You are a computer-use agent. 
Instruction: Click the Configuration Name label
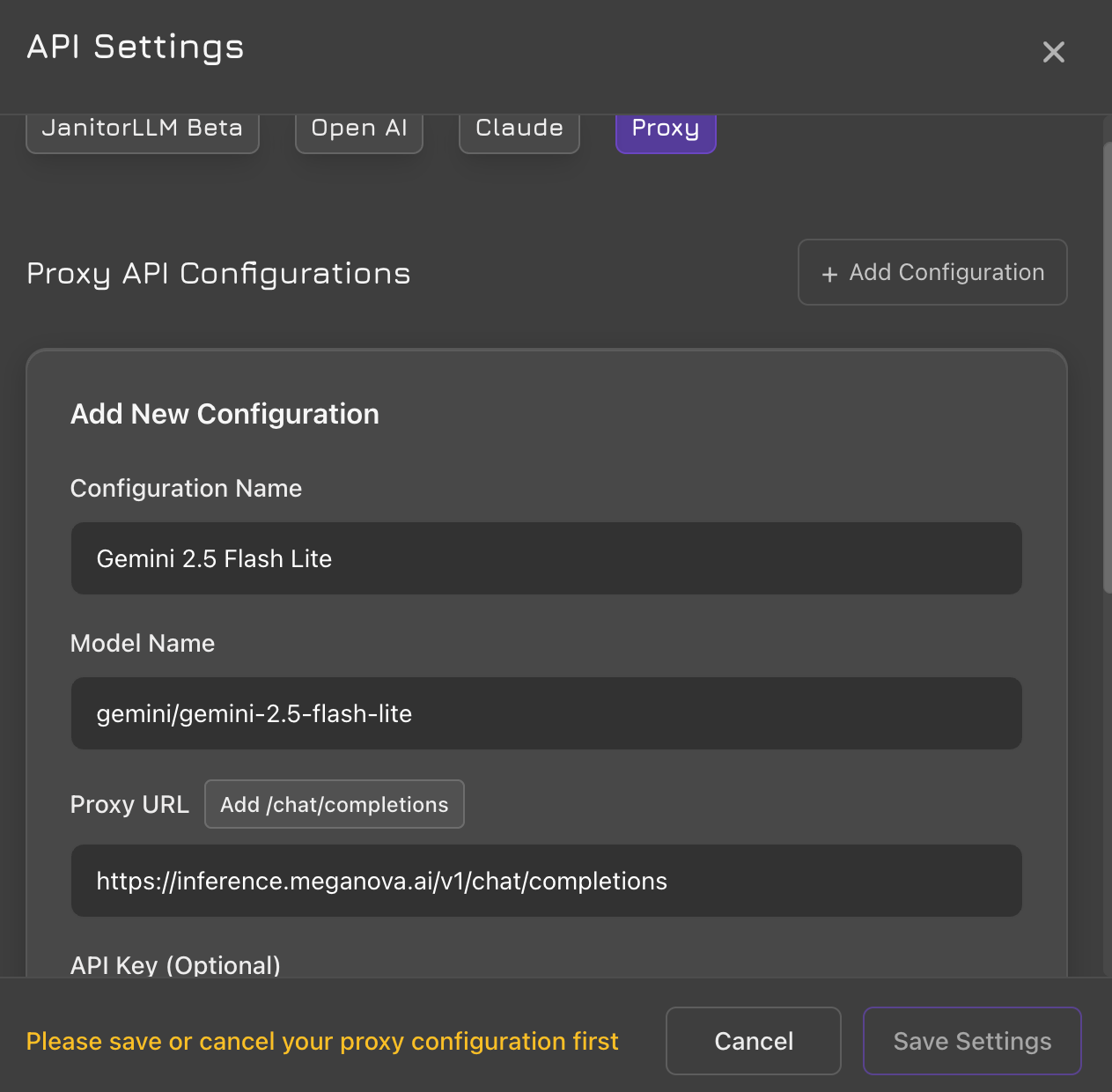point(186,488)
